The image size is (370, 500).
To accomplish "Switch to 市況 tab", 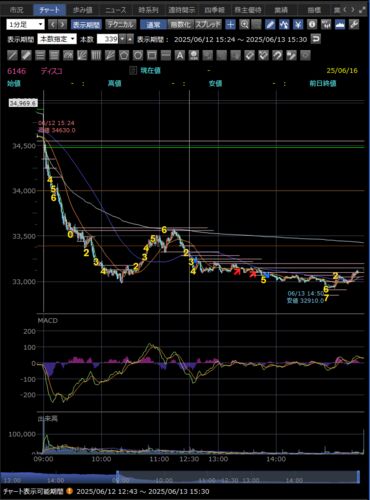I will pos(16,10).
